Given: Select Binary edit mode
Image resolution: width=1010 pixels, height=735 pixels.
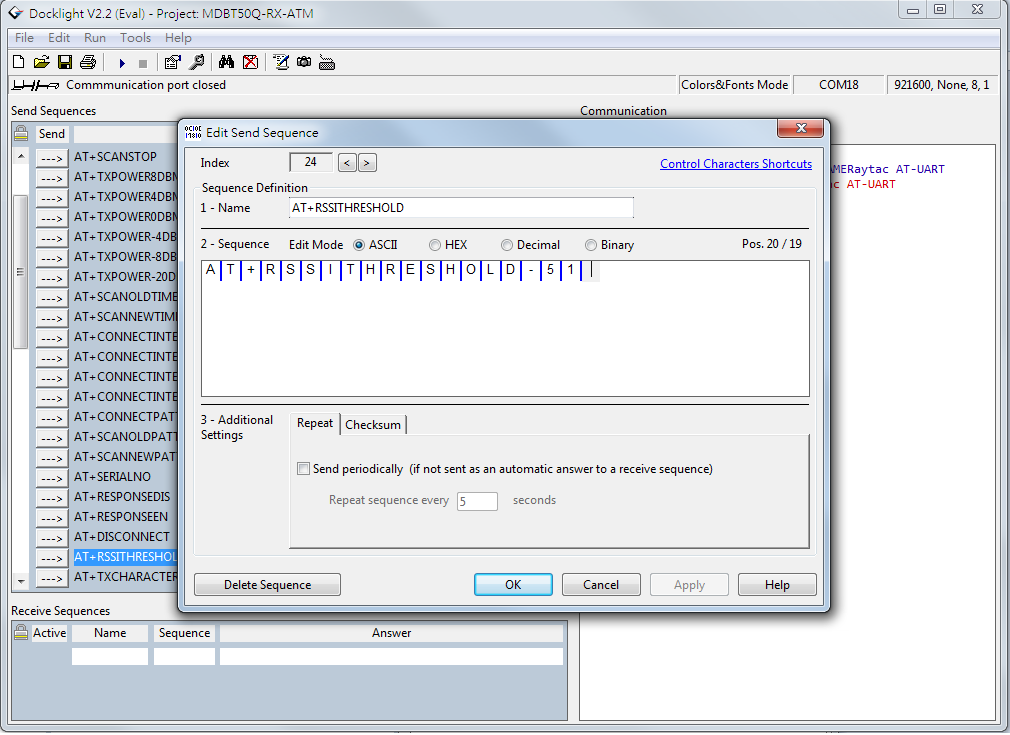Looking at the screenshot, I should pyautogui.click(x=591, y=245).
